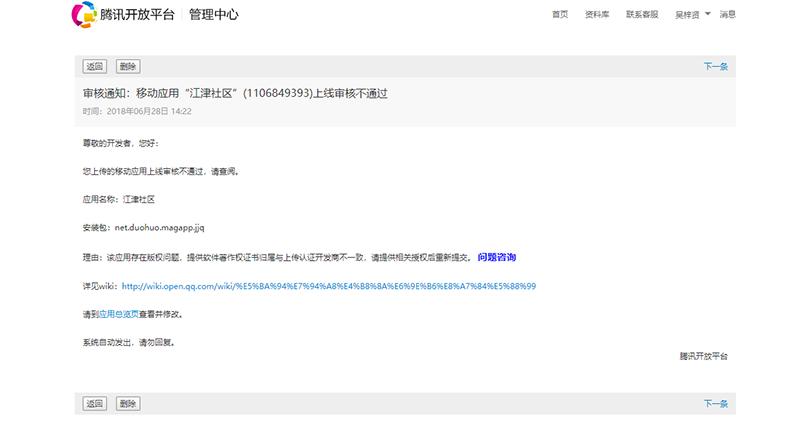800x438 pixels.
Task: Click the 审核通知 message title
Action: click(x=234, y=93)
